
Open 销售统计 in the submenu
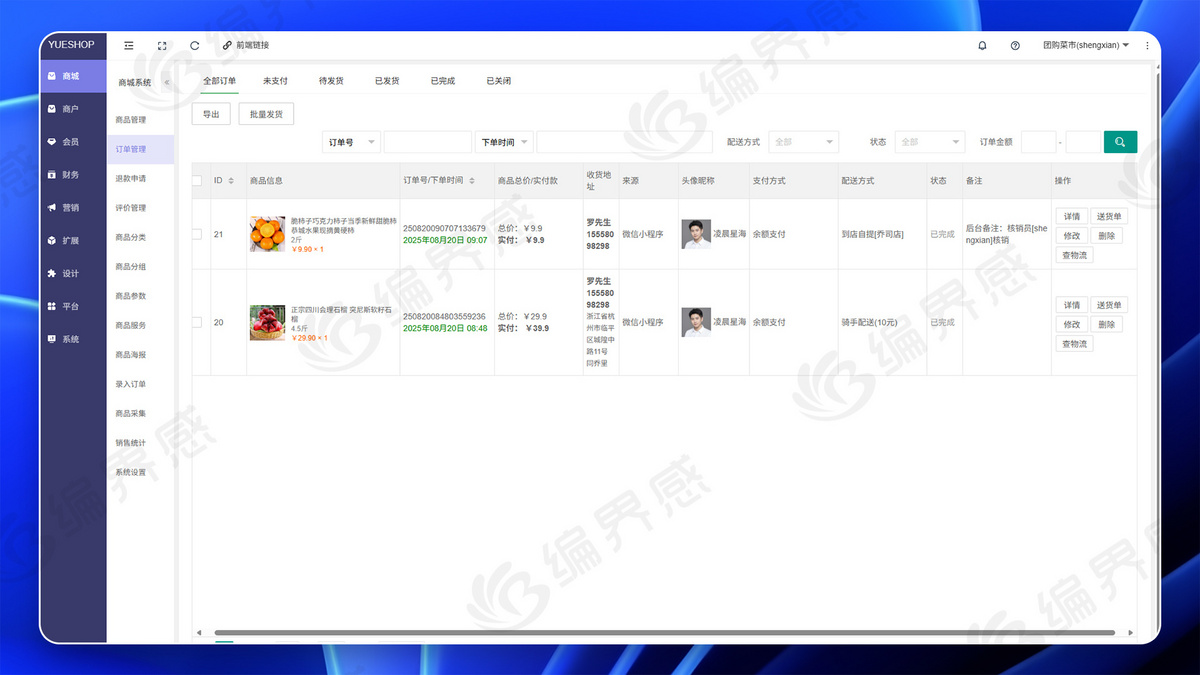point(131,443)
